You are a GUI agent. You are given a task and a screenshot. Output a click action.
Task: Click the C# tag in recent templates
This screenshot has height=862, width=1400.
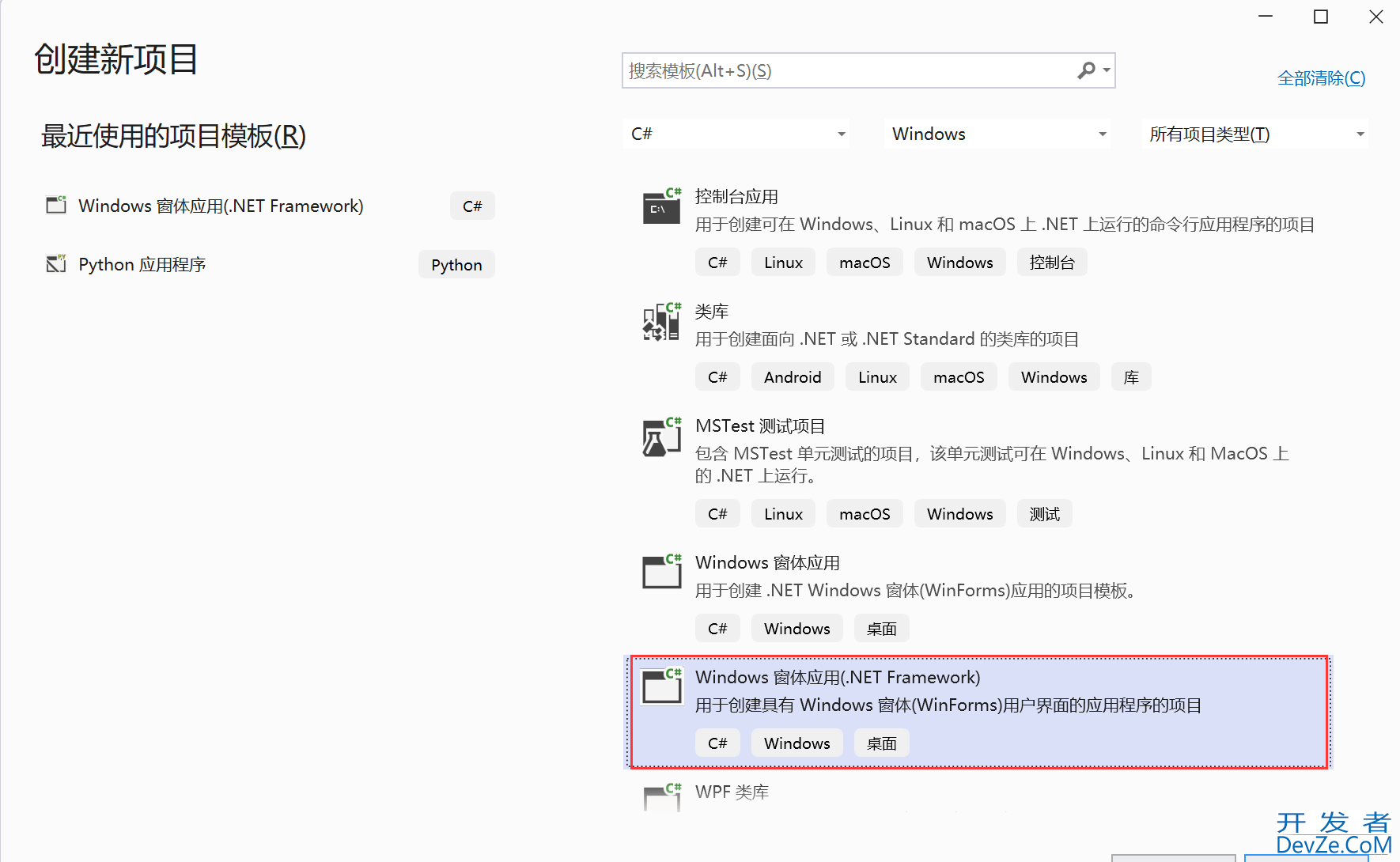(472, 206)
